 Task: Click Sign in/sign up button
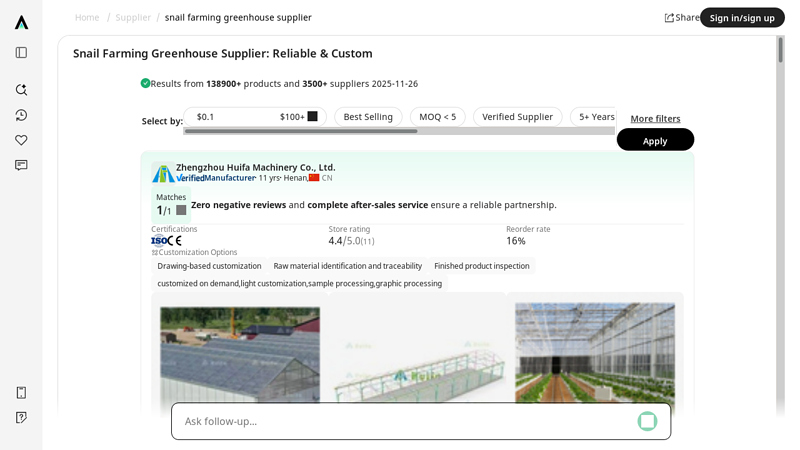point(742,18)
